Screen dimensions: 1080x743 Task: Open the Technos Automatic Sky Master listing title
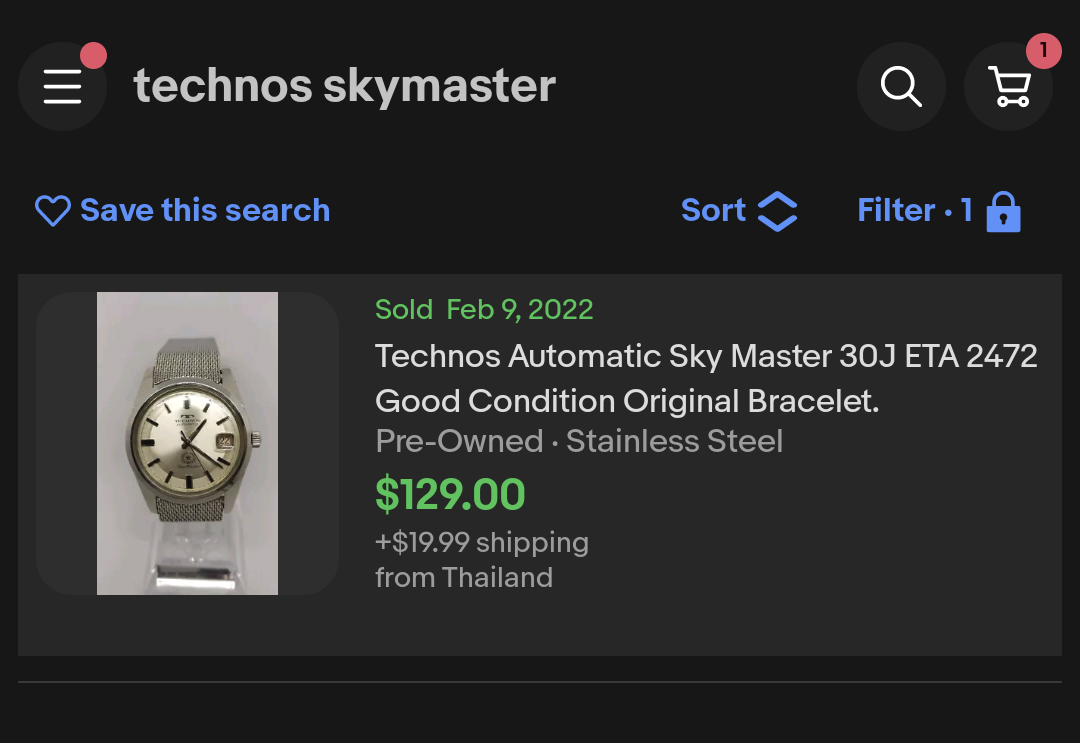706,356
